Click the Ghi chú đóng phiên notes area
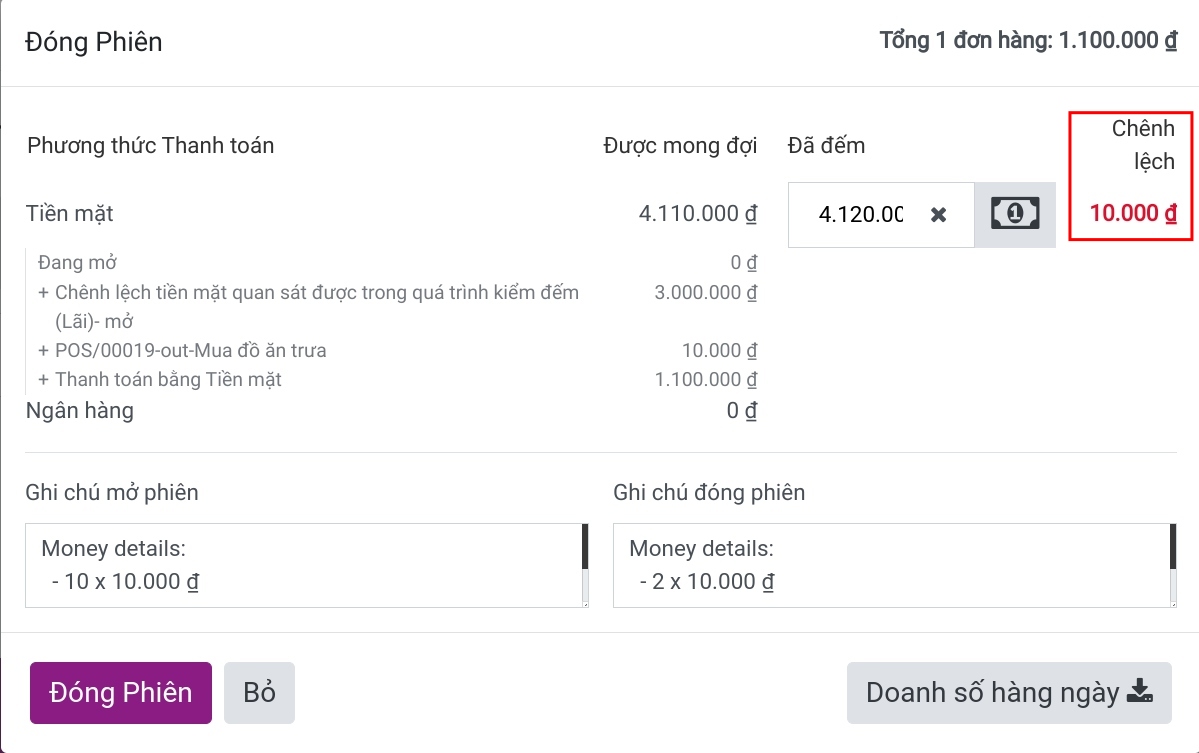 [890, 563]
